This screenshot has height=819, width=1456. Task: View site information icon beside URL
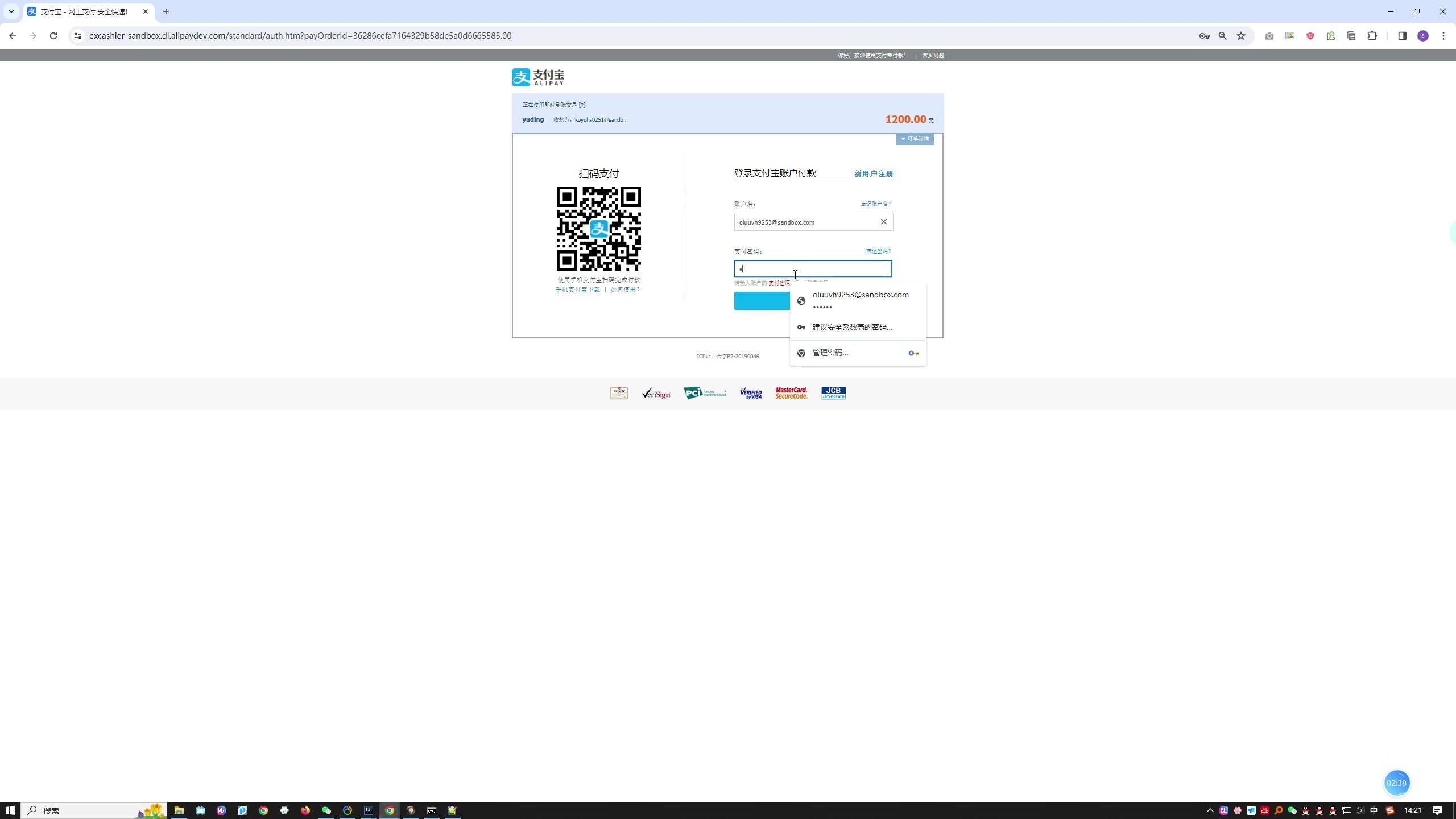[x=78, y=36]
